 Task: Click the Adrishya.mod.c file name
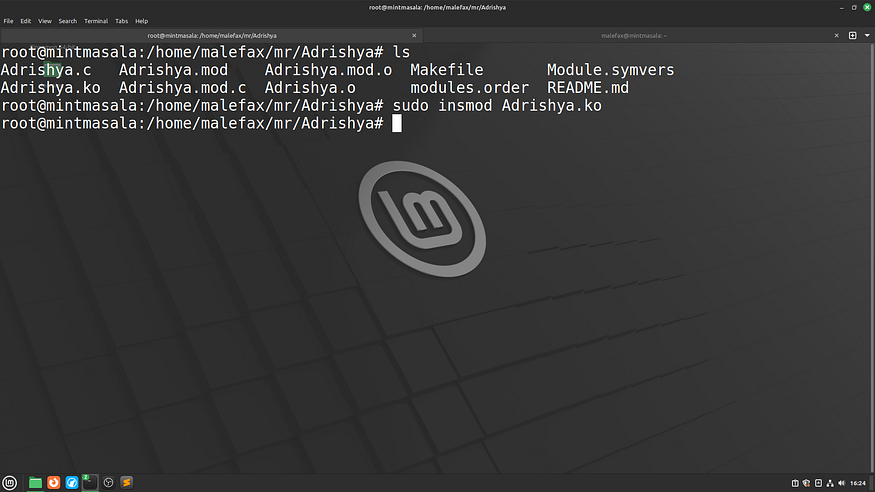click(182, 88)
